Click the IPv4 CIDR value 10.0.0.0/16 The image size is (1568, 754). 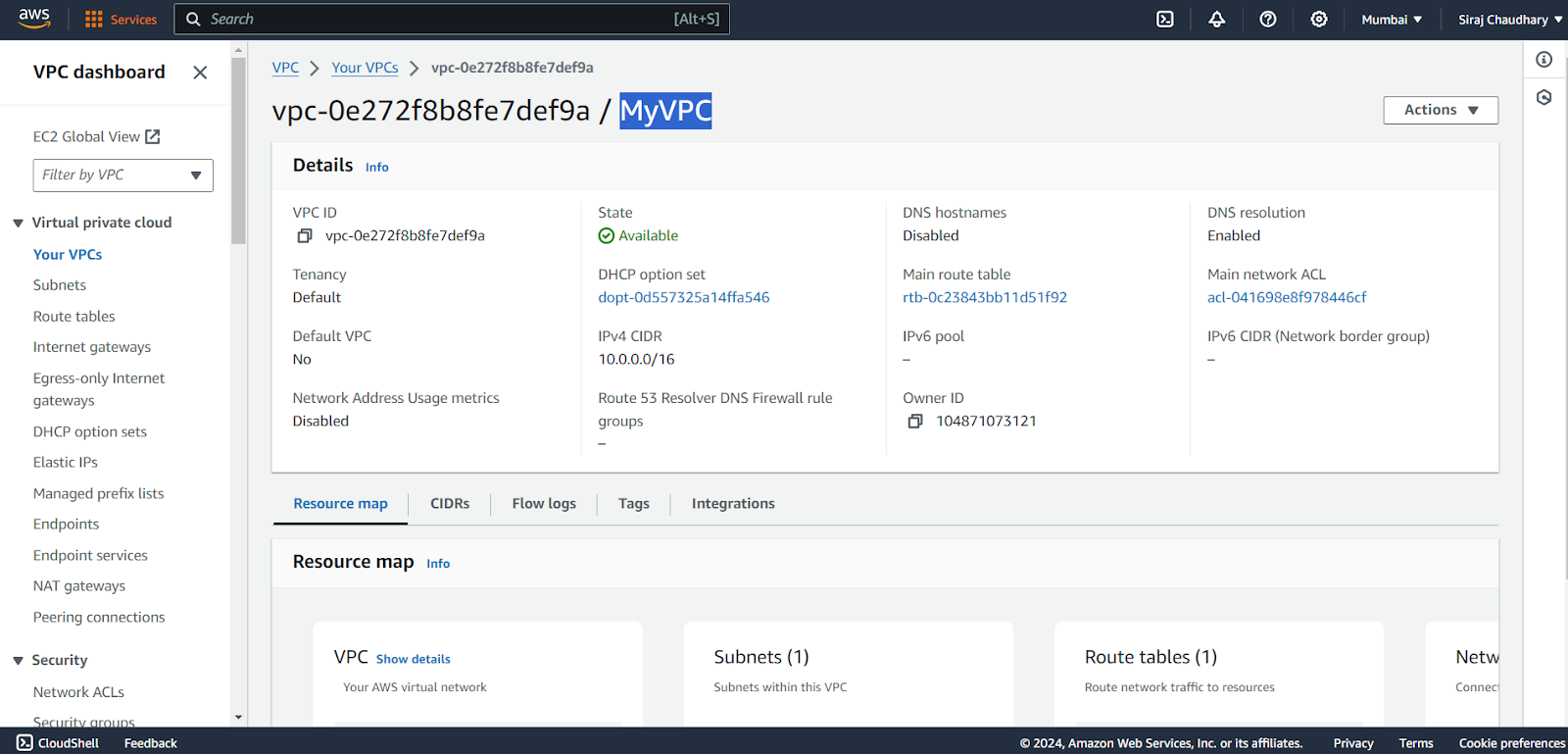click(637, 360)
